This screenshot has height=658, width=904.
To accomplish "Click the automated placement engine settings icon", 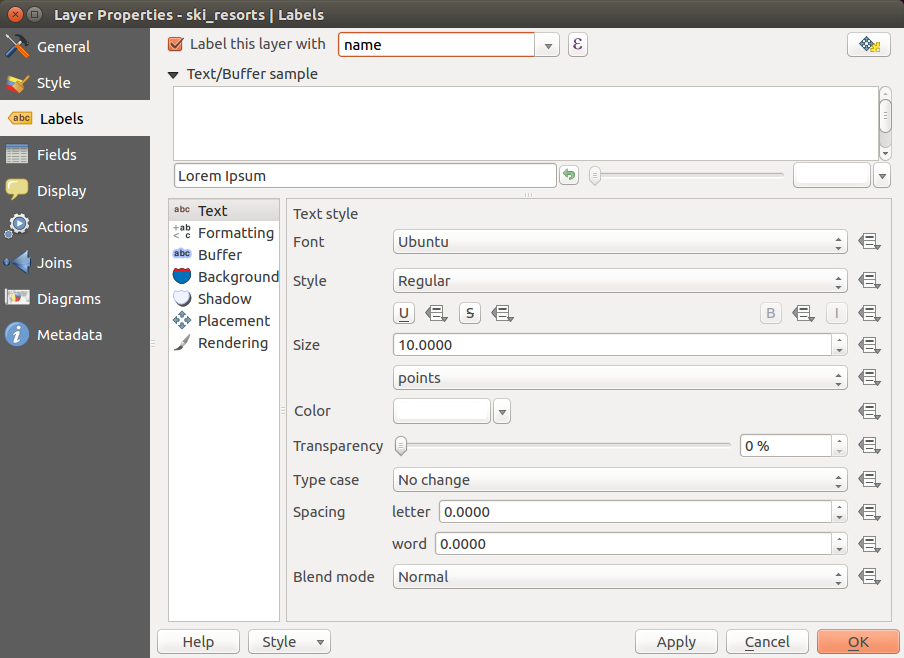I will click(868, 45).
